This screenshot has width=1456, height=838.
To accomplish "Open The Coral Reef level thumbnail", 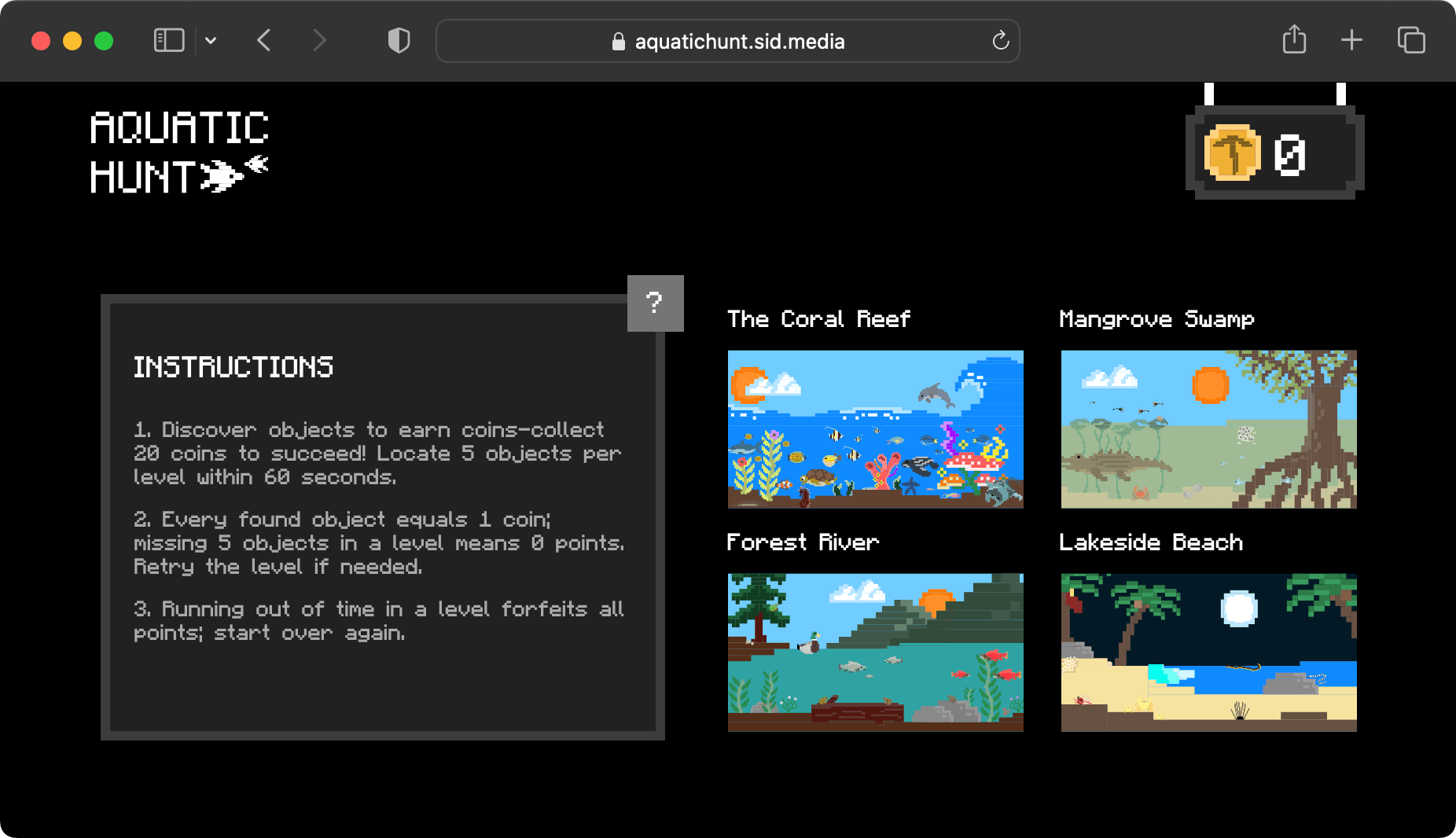I will point(875,429).
